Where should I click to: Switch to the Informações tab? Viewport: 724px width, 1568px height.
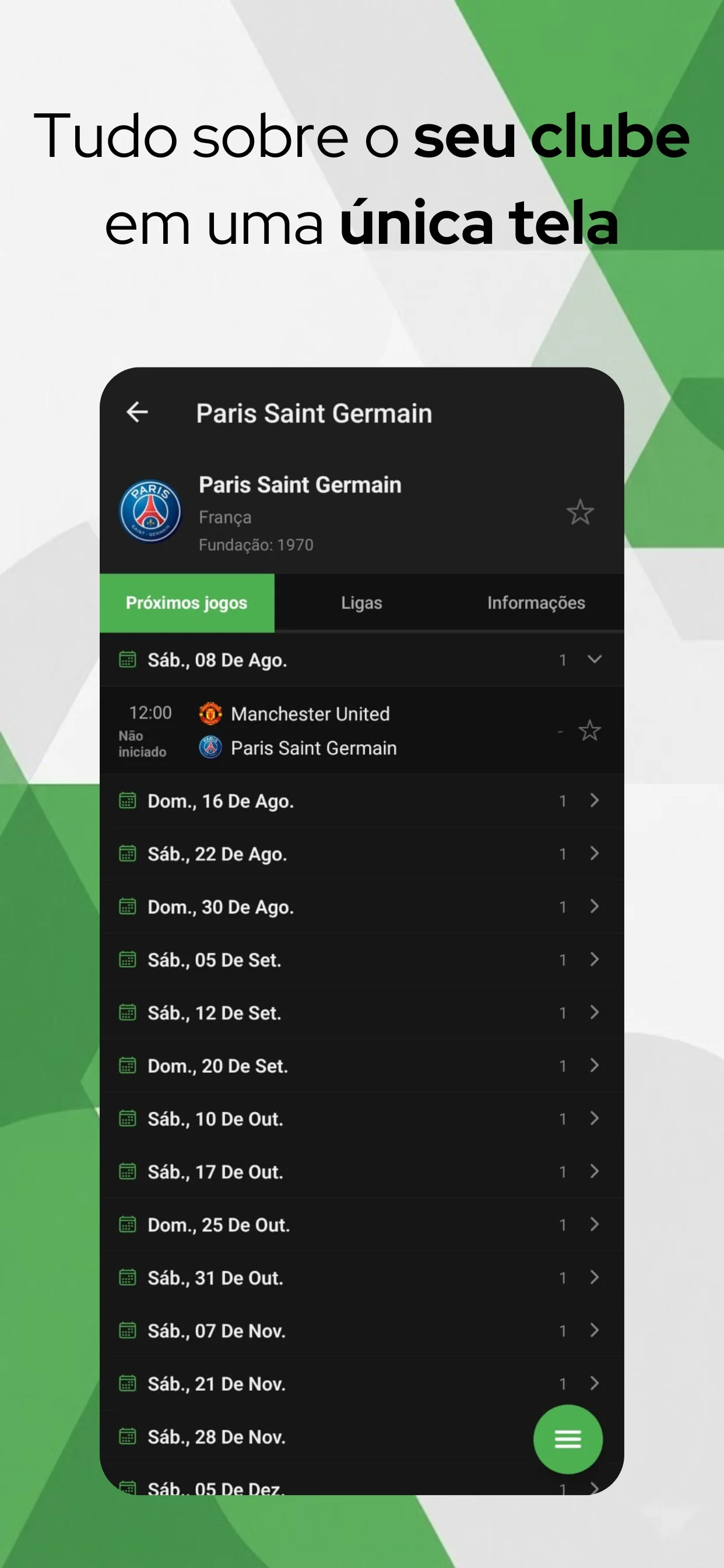coord(536,603)
